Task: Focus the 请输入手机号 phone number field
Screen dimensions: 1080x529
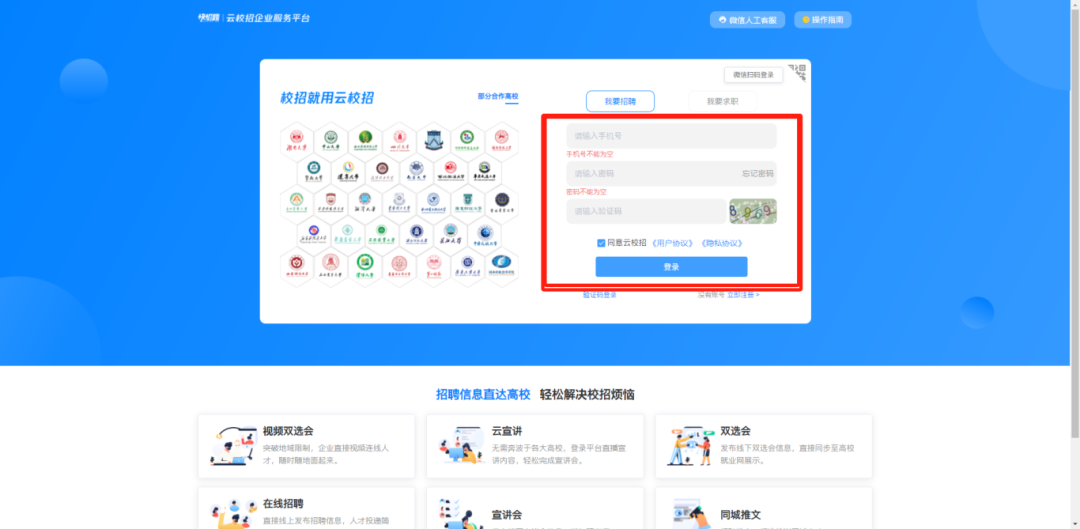Action: coord(670,136)
